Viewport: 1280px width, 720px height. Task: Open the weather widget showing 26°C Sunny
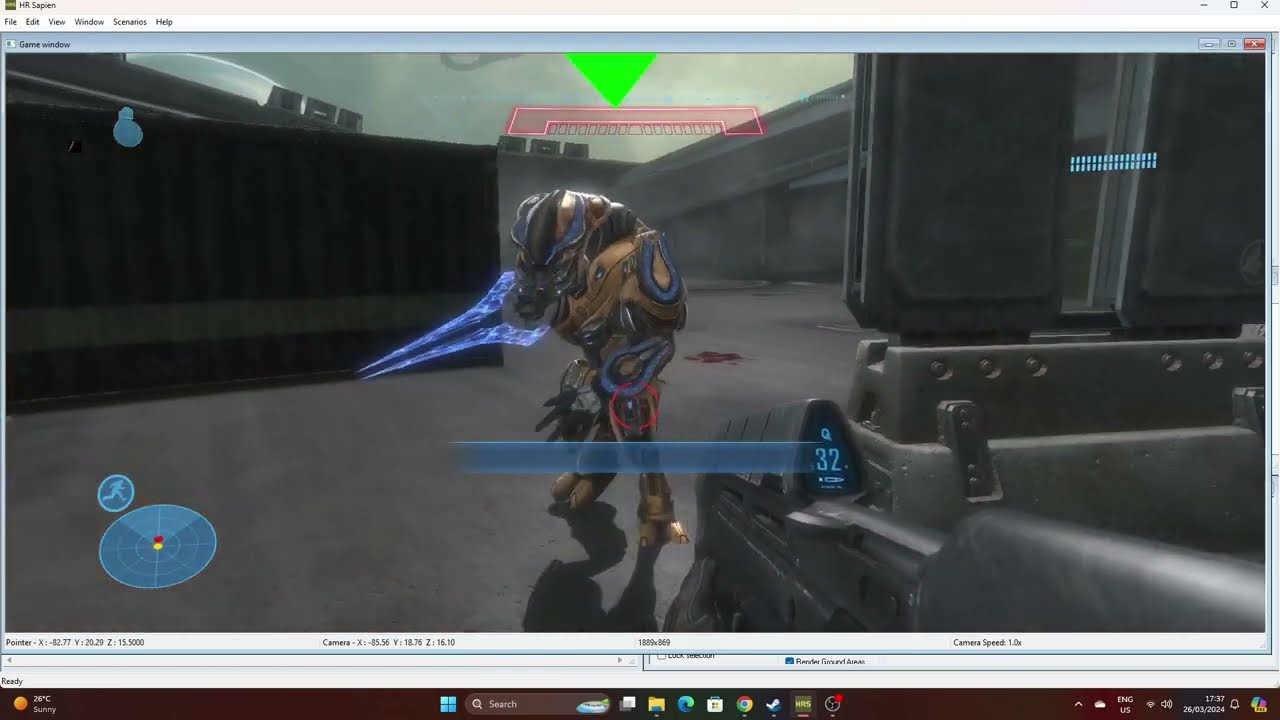(x=35, y=704)
